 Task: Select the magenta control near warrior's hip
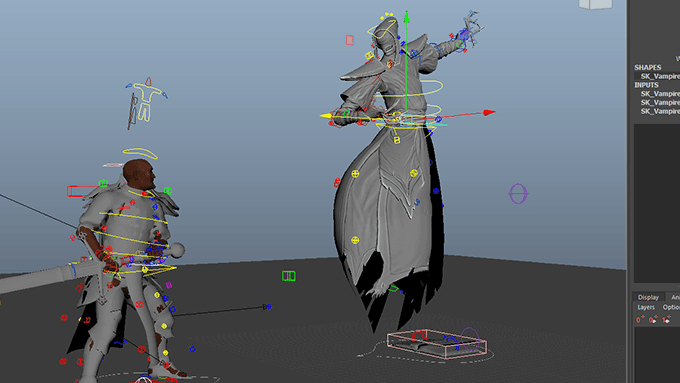[x=169, y=285]
